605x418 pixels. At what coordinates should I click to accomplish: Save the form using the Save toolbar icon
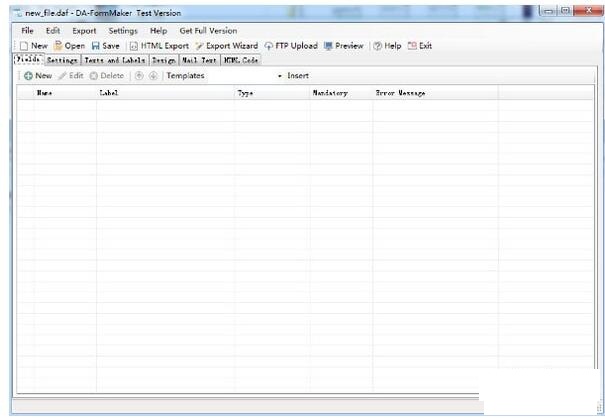coord(106,46)
